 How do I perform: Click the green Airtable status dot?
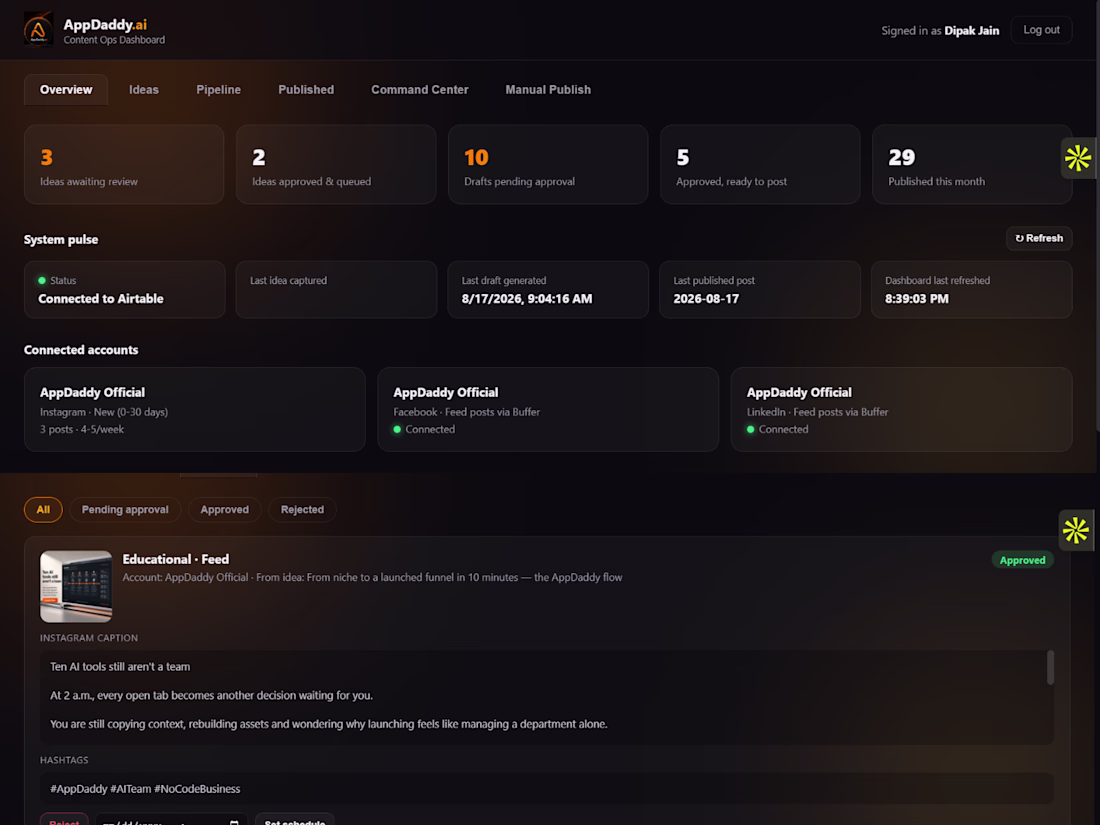tap(42, 281)
